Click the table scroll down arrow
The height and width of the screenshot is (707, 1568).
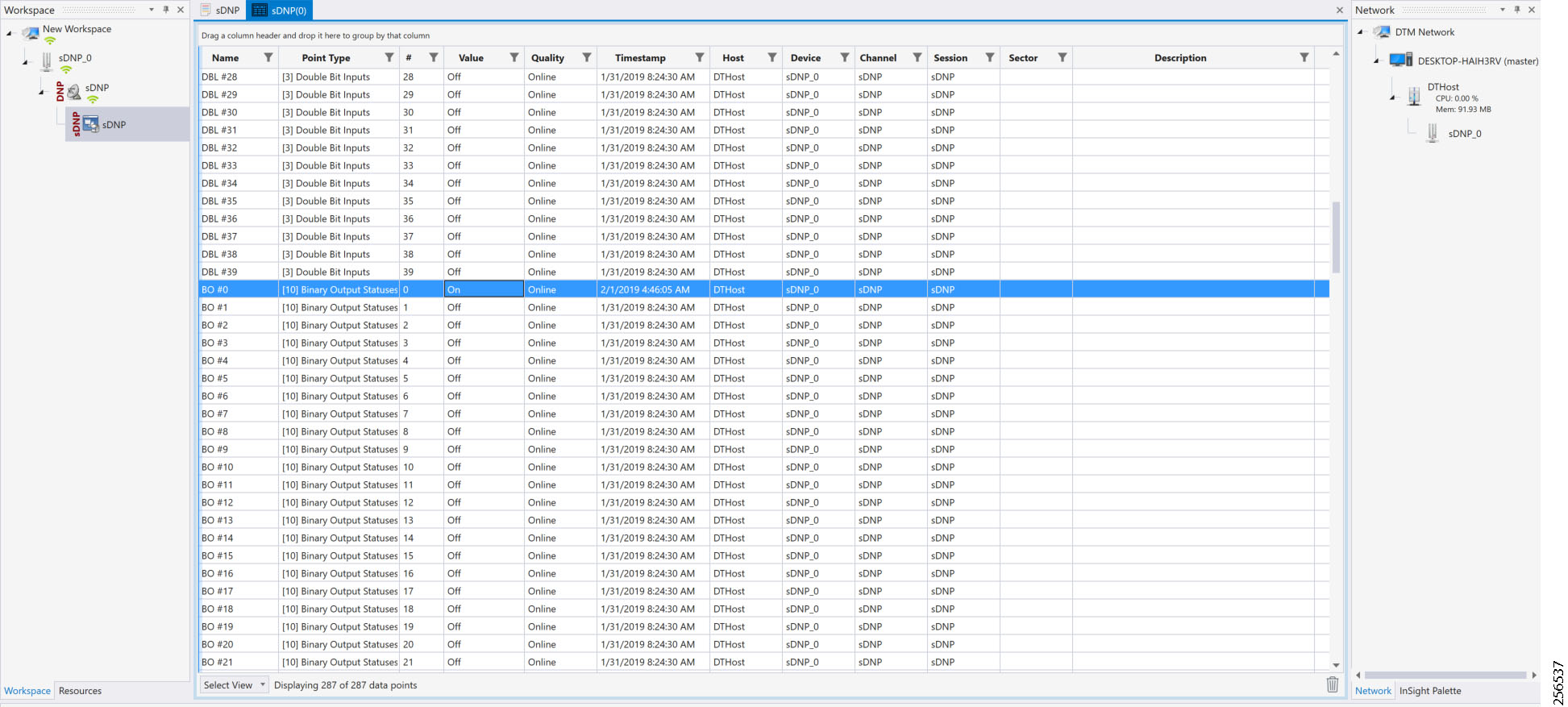tap(1336, 665)
